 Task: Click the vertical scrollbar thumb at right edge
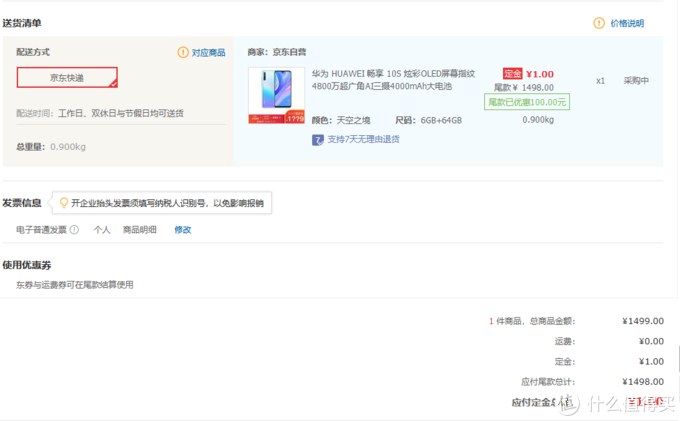679,359
